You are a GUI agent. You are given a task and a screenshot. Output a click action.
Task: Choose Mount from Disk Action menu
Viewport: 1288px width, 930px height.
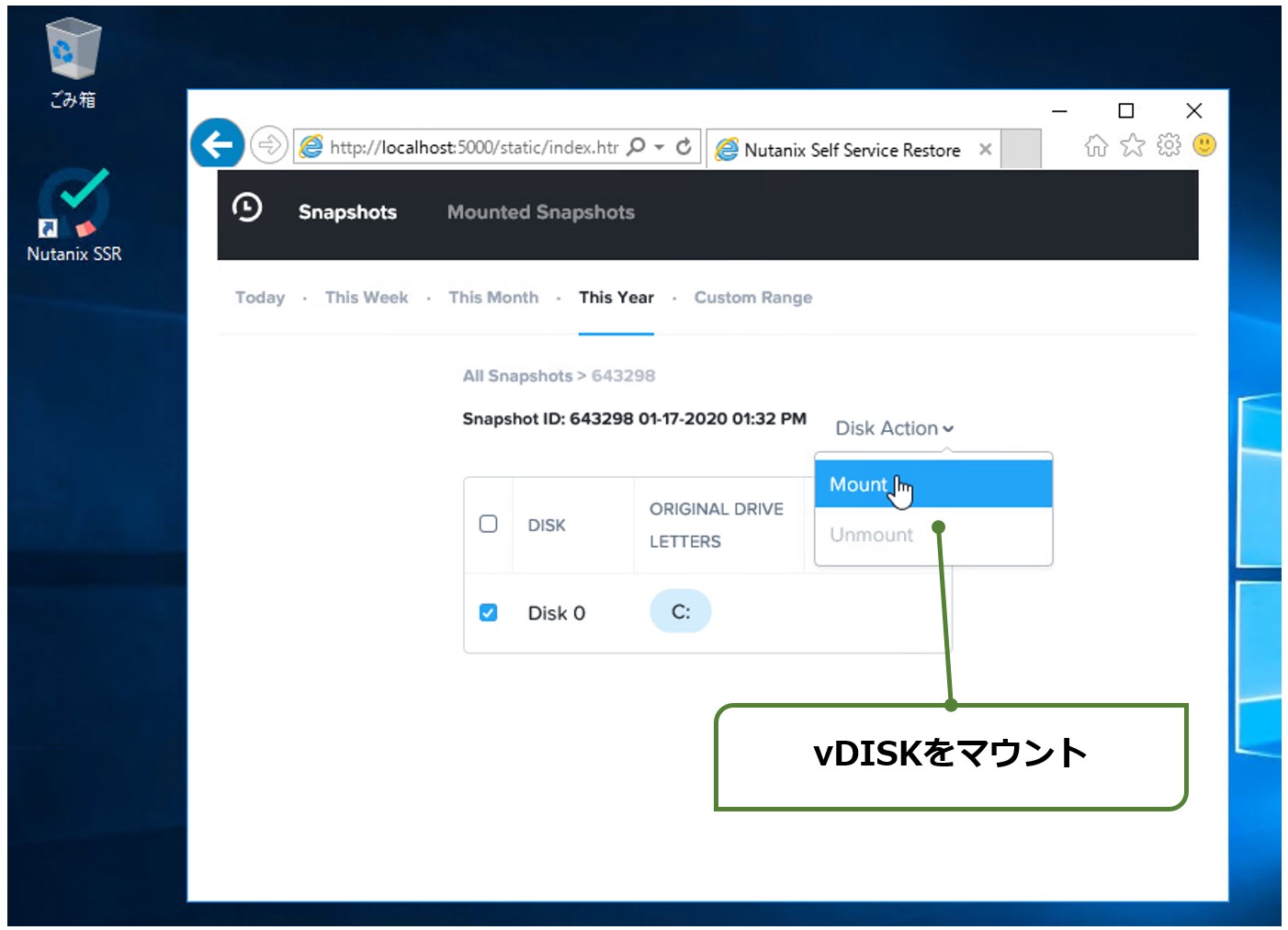933,483
